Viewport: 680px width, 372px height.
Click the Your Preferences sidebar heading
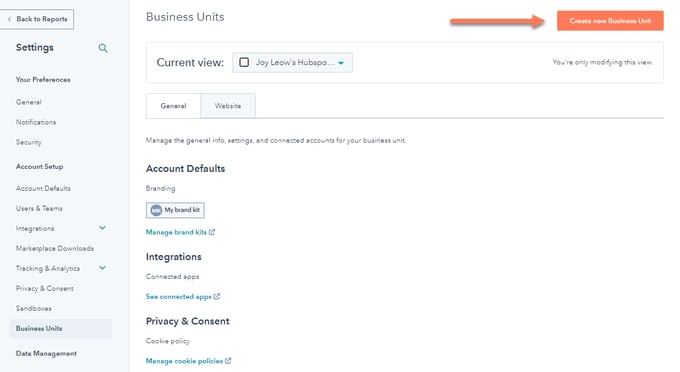coord(43,80)
